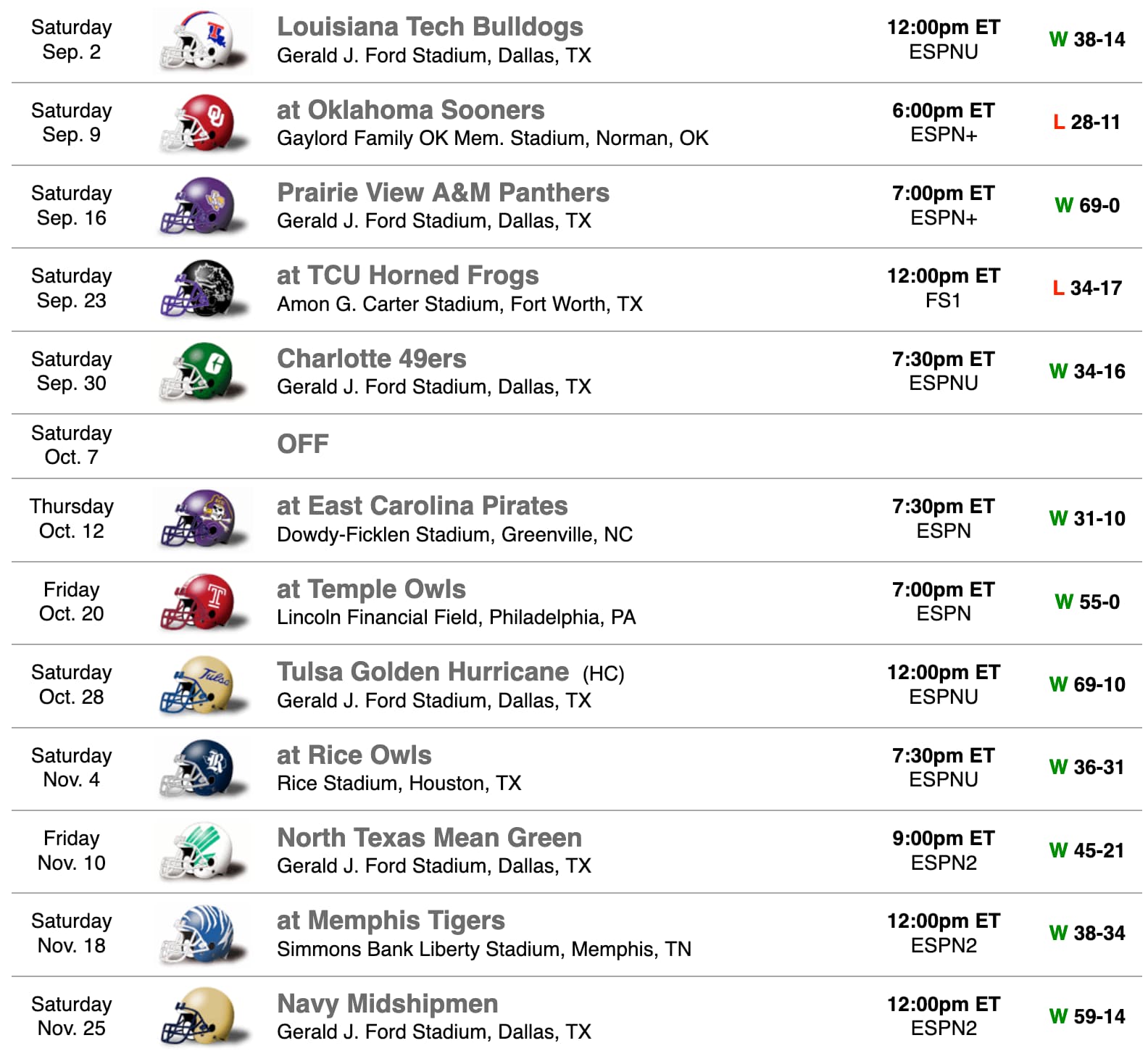This screenshot has width=1148, height=1051.
Task: Click the Memphis Tigers blue striped helmet
Action: [202, 934]
